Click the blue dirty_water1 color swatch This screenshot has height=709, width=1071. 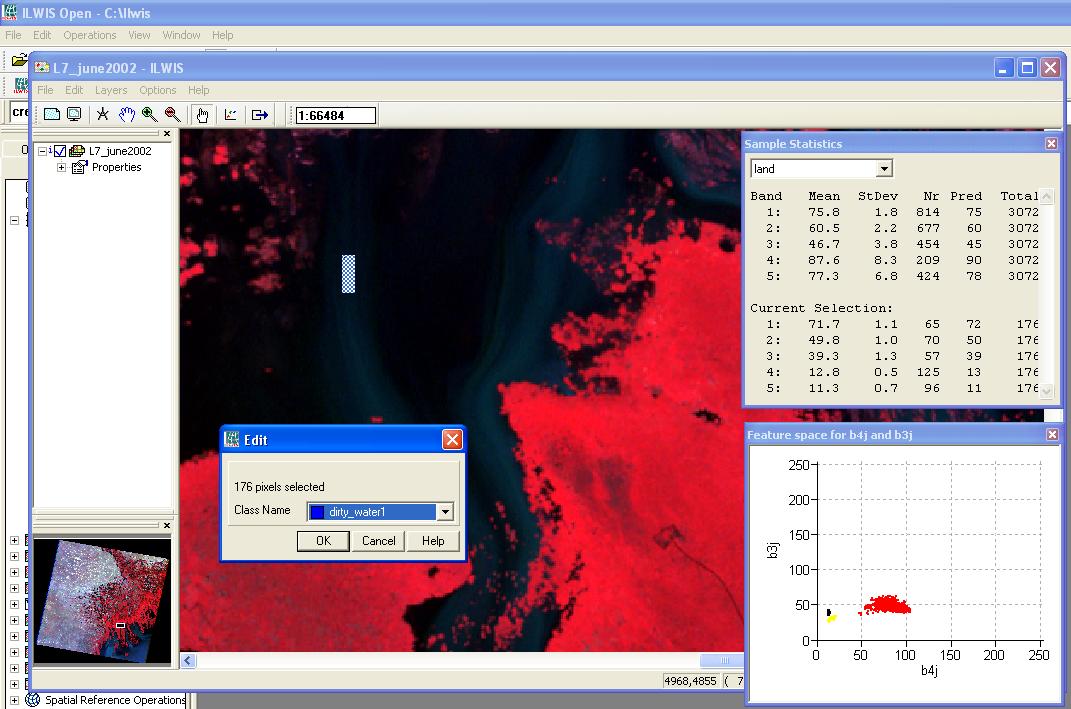pyautogui.click(x=317, y=512)
